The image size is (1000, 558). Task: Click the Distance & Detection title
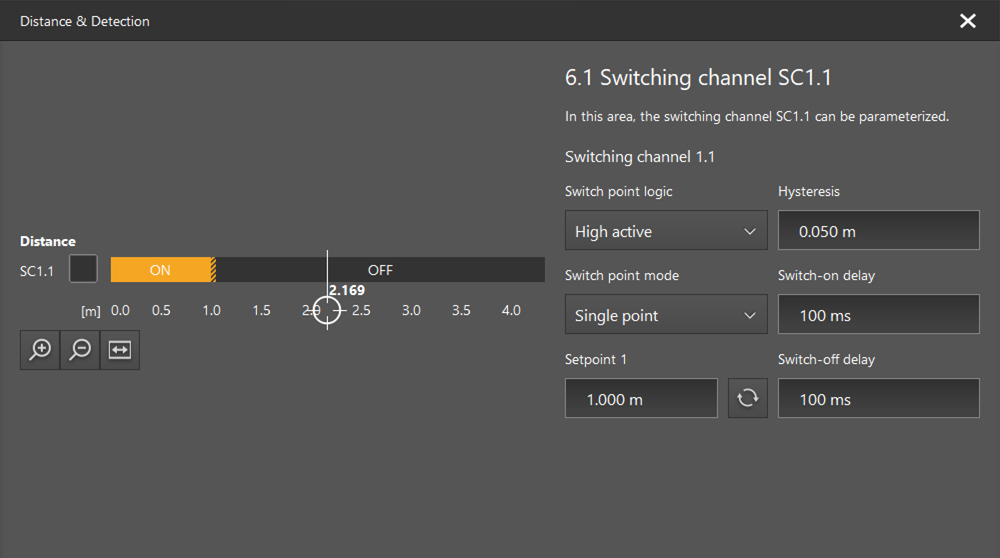tap(85, 21)
